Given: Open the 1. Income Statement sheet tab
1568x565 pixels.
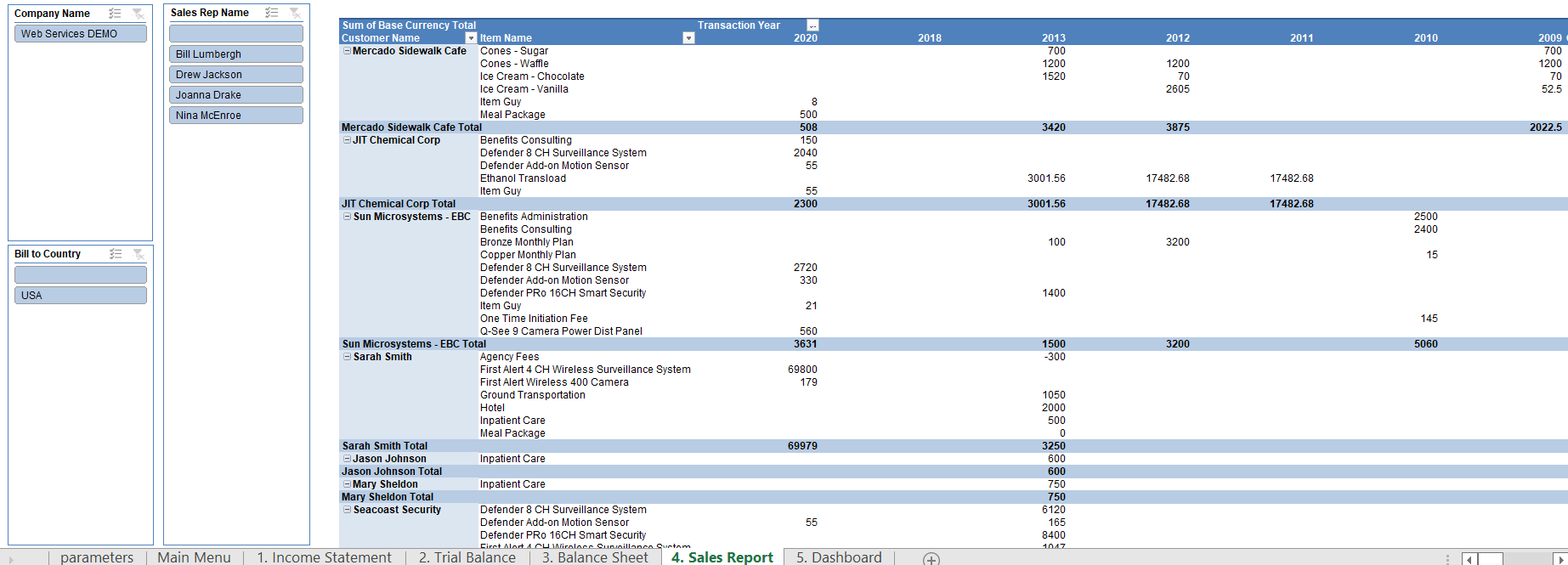Looking at the screenshot, I should pos(324,557).
